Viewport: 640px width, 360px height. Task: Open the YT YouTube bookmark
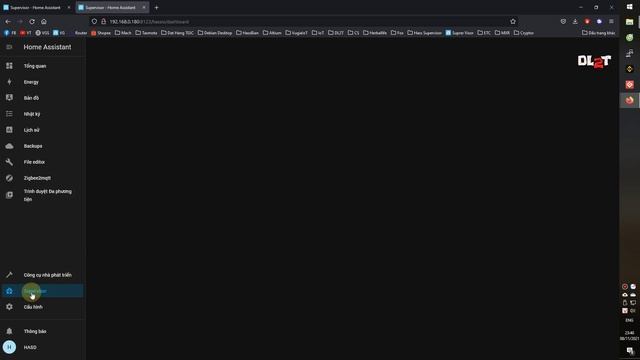25,33
